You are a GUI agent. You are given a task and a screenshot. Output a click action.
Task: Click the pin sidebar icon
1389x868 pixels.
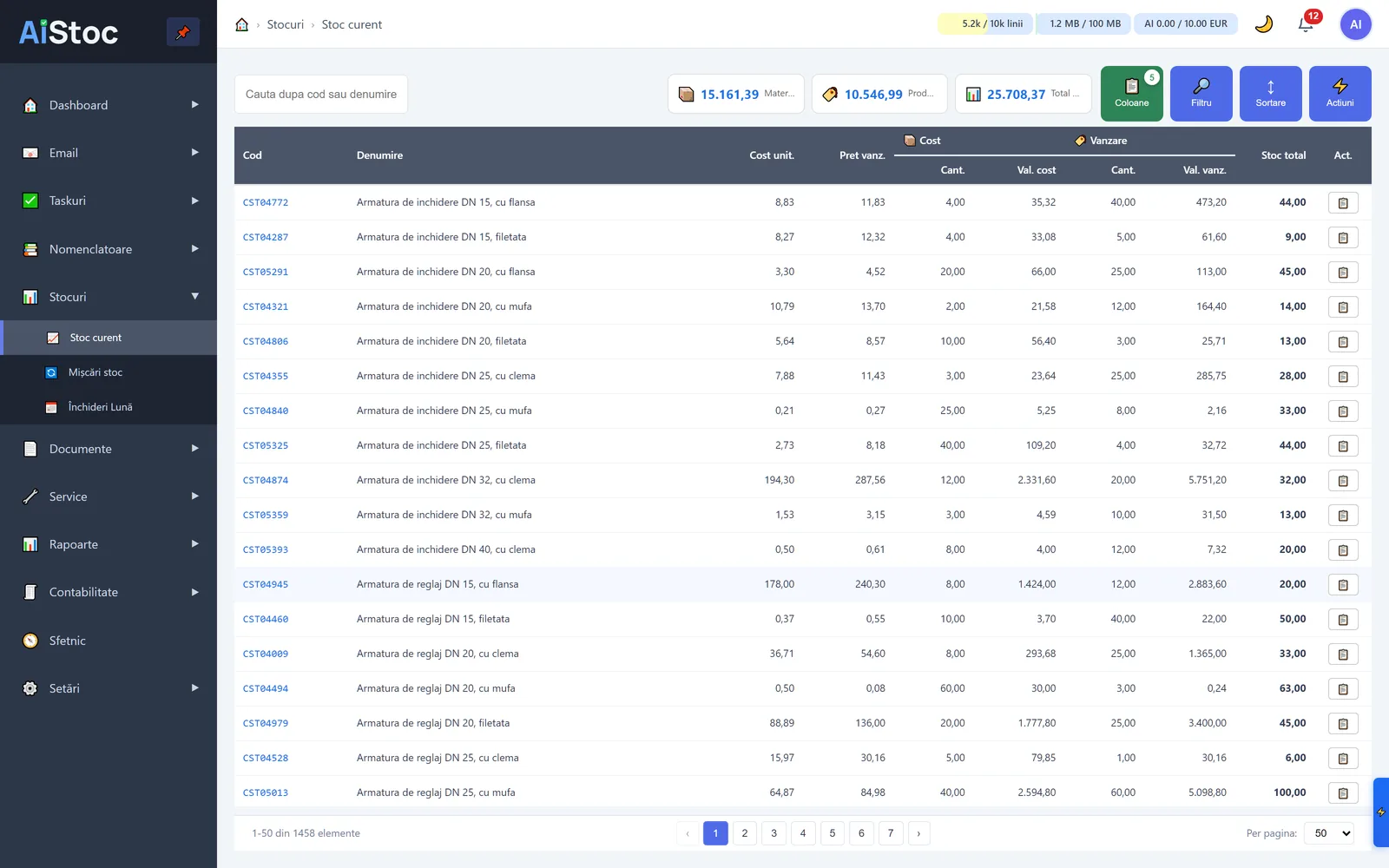182,32
